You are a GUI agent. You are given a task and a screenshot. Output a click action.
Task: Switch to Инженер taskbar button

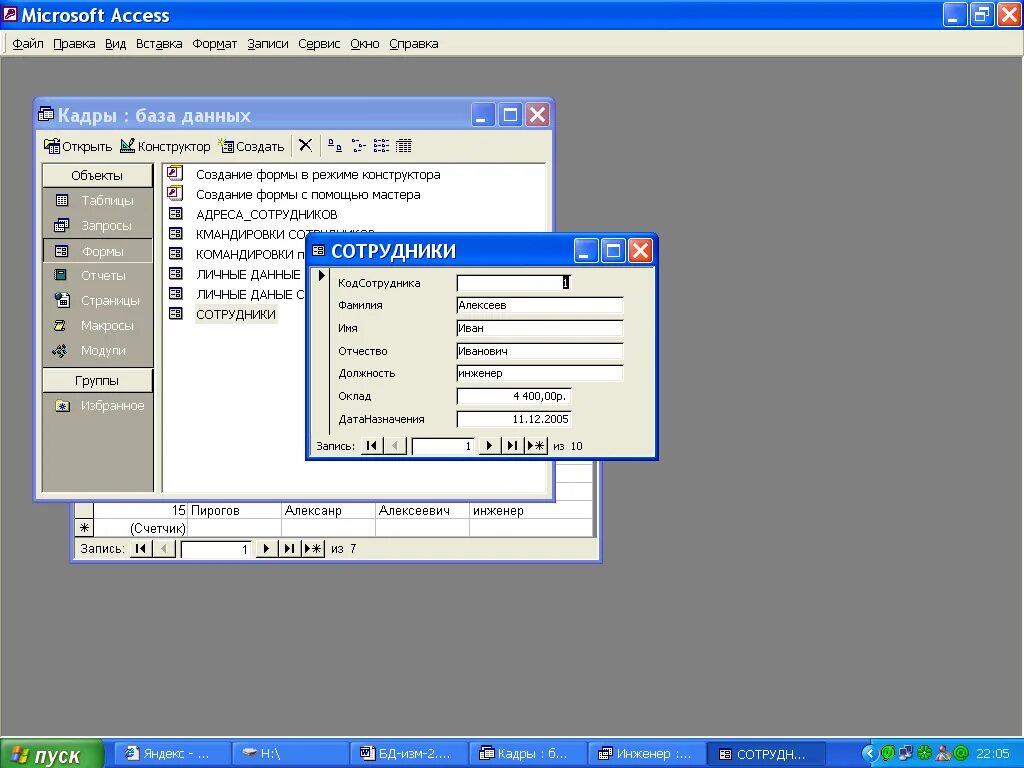tap(647, 754)
